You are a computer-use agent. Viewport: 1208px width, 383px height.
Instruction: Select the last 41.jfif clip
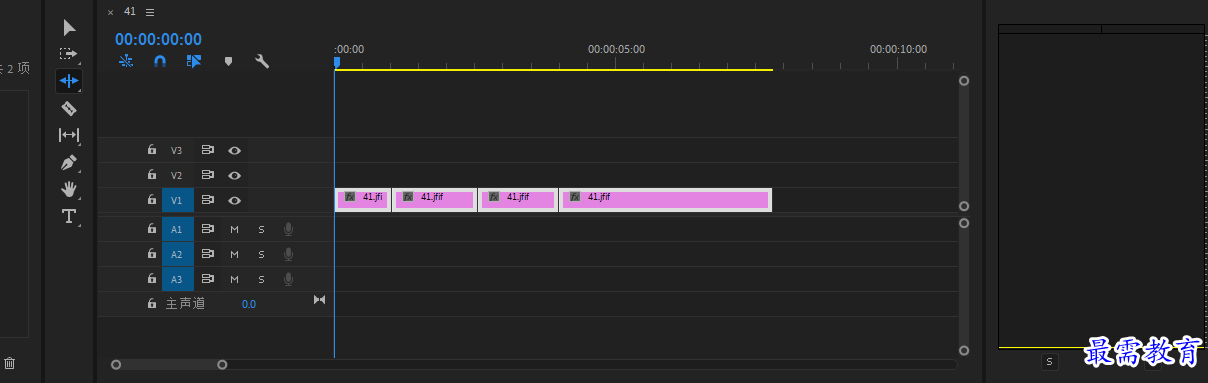666,200
